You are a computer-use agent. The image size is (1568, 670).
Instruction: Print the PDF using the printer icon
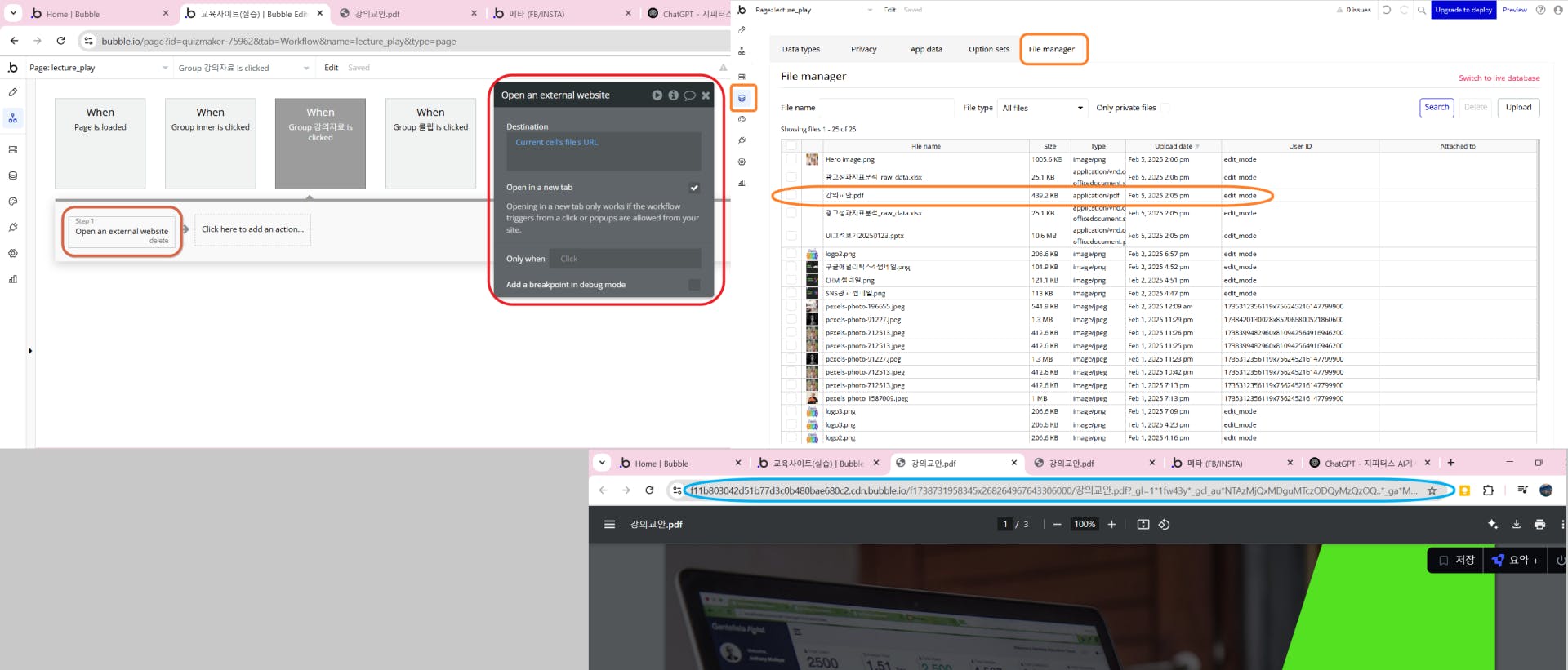(1539, 525)
